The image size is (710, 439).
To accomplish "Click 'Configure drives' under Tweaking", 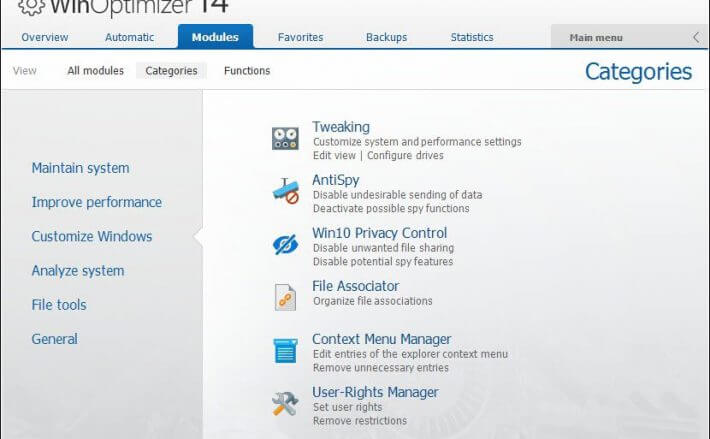I will [405, 155].
